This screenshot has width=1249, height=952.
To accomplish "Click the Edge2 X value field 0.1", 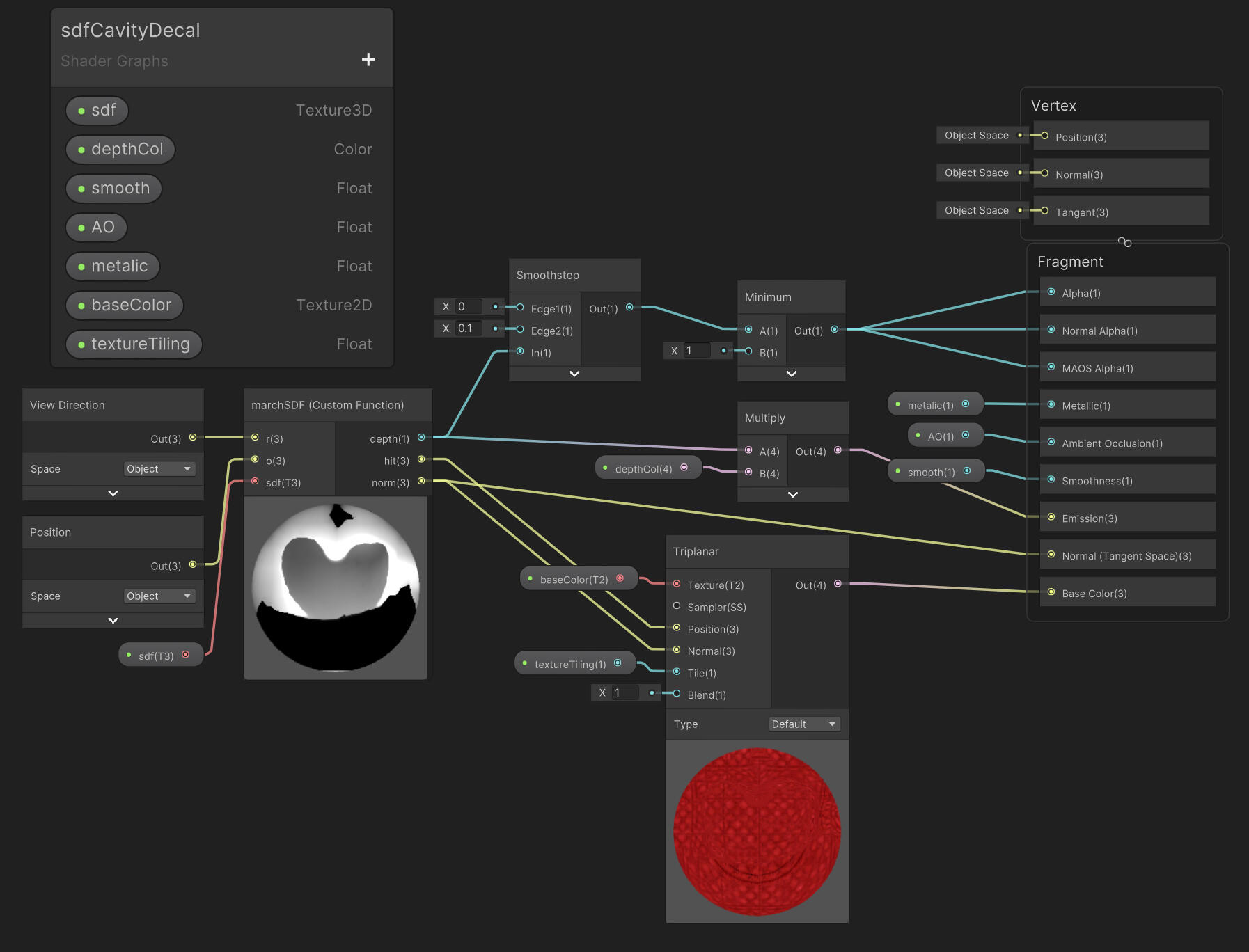I will tap(469, 328).
